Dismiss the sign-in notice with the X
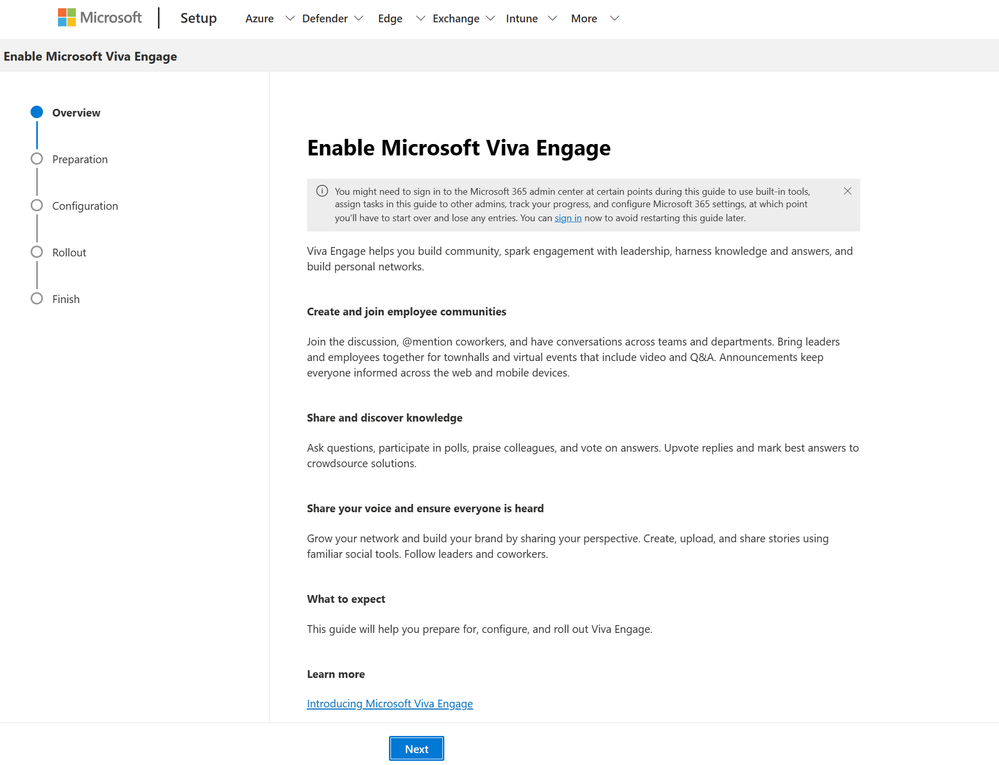 click(847, 191)
